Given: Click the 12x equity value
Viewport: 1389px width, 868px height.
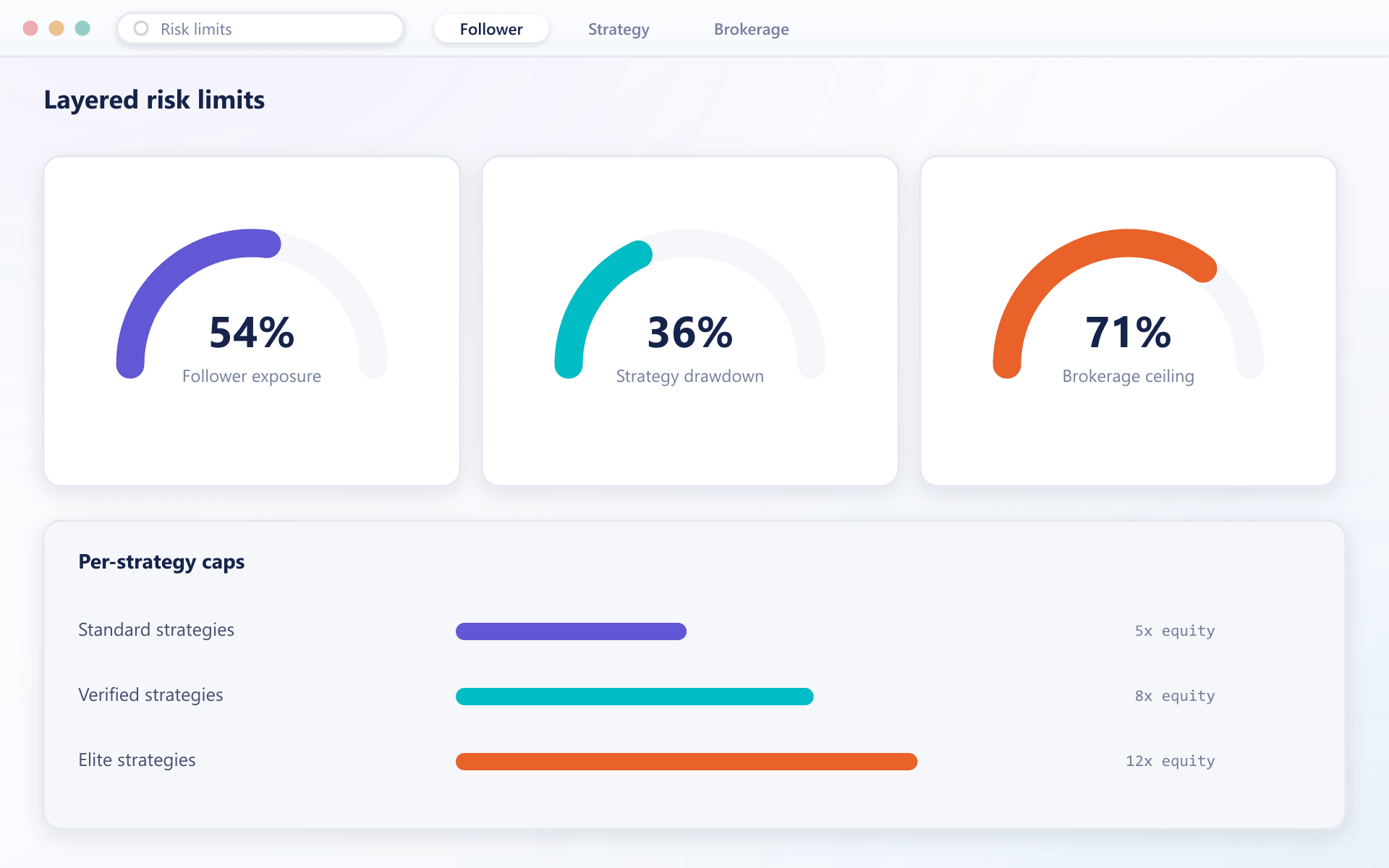Looking at the screenshot, I should 1171,761.
